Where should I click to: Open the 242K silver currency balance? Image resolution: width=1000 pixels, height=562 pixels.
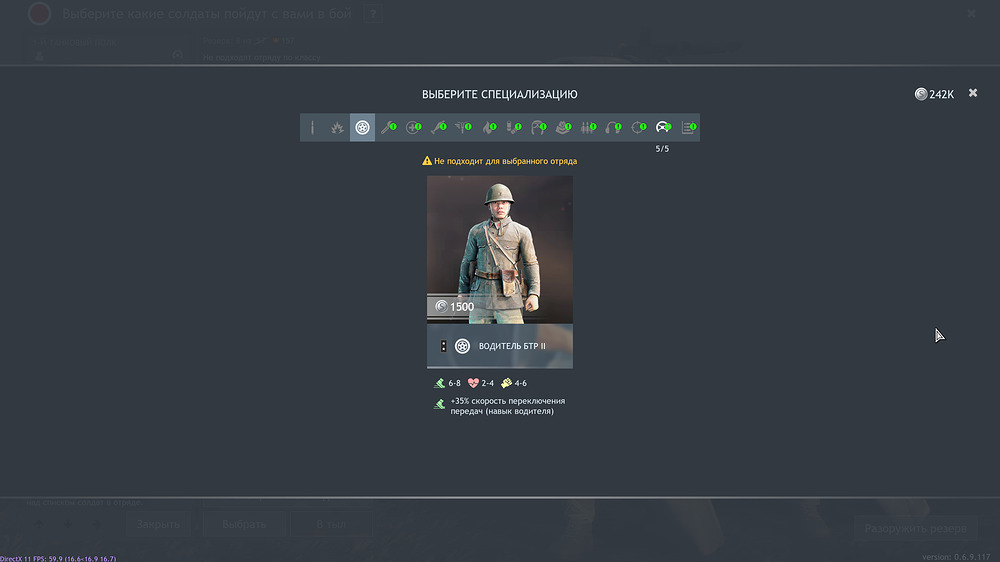pyautogui.click(x=934, y=94)
